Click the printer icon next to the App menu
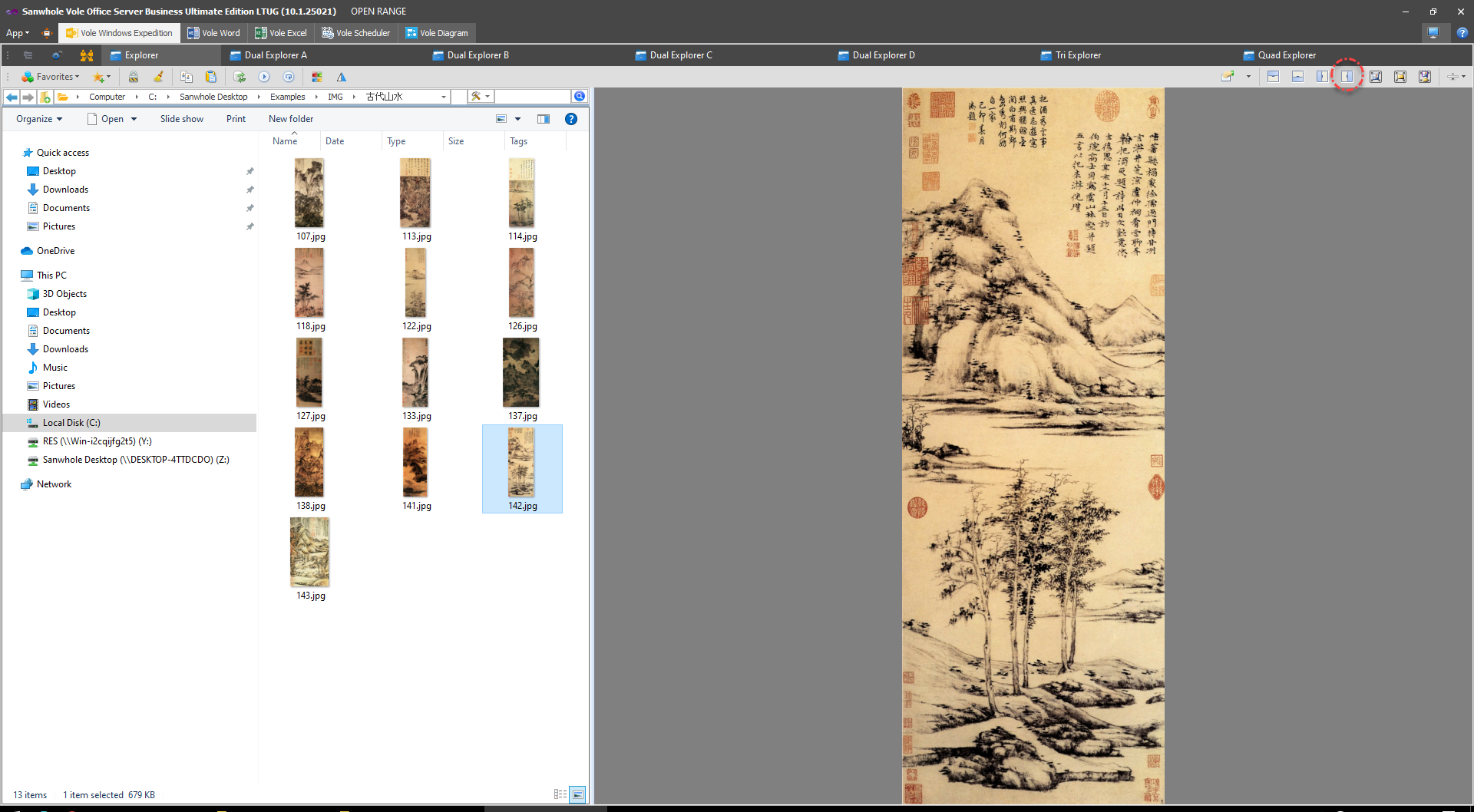The width and height of the screenshot is (1474, 812). pyautogui.click(x=46, y=33)
